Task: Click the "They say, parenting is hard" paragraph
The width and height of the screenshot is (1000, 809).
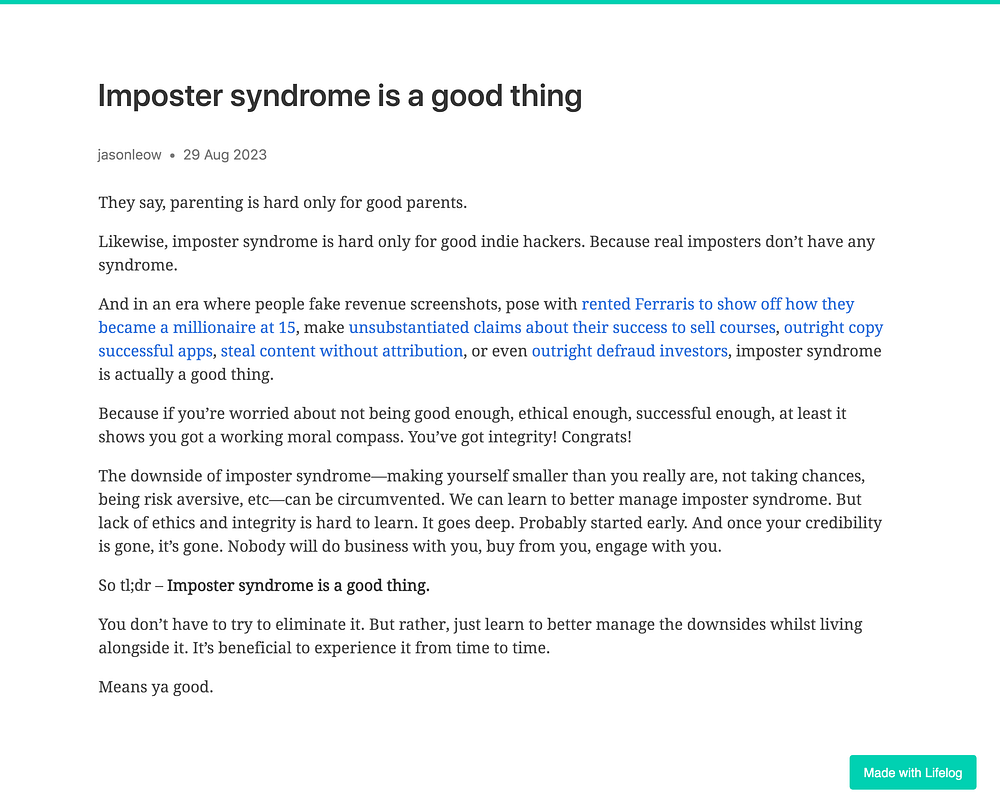Action: pos(283,203)
